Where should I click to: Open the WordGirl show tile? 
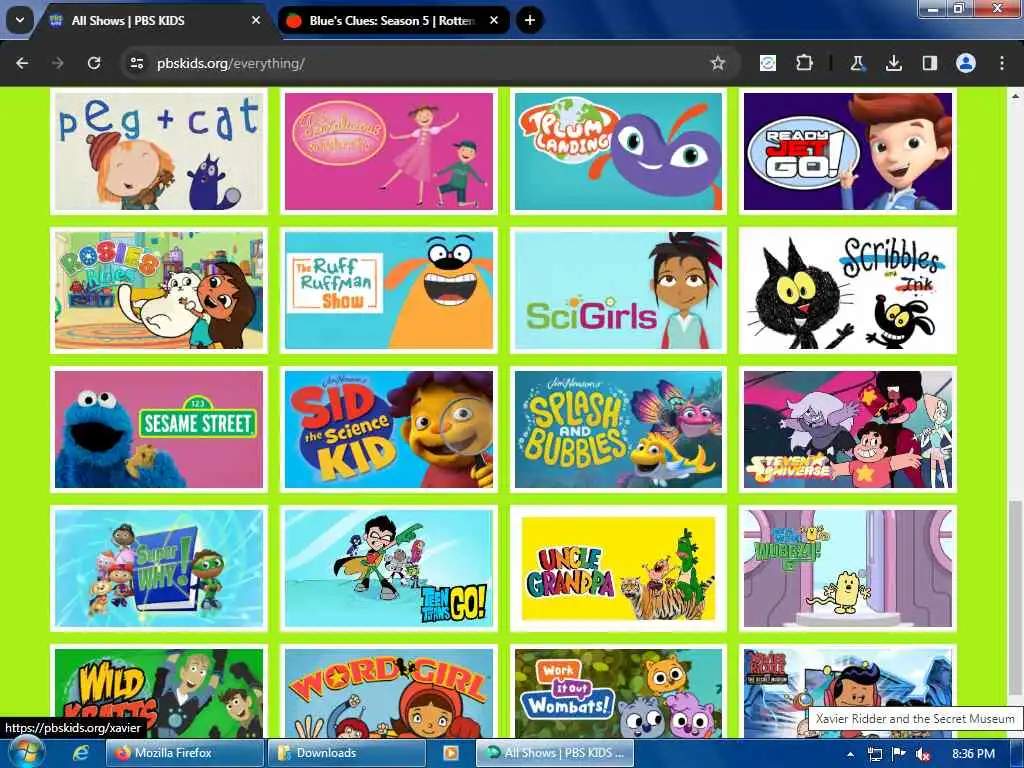point(389,691)
